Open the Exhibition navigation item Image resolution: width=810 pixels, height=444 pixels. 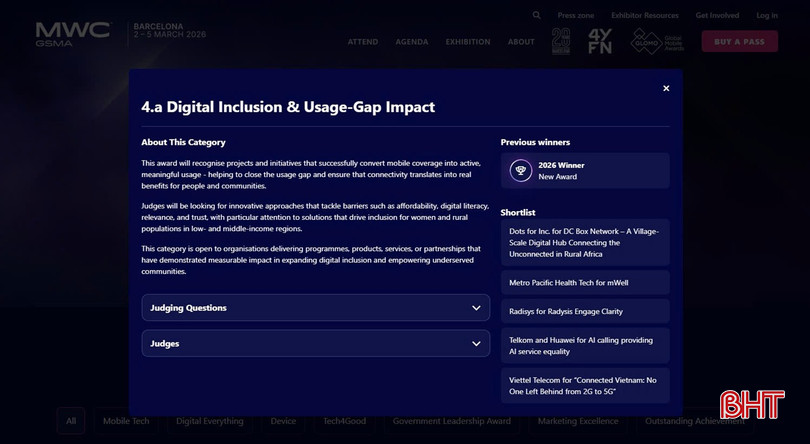[468, 42]
